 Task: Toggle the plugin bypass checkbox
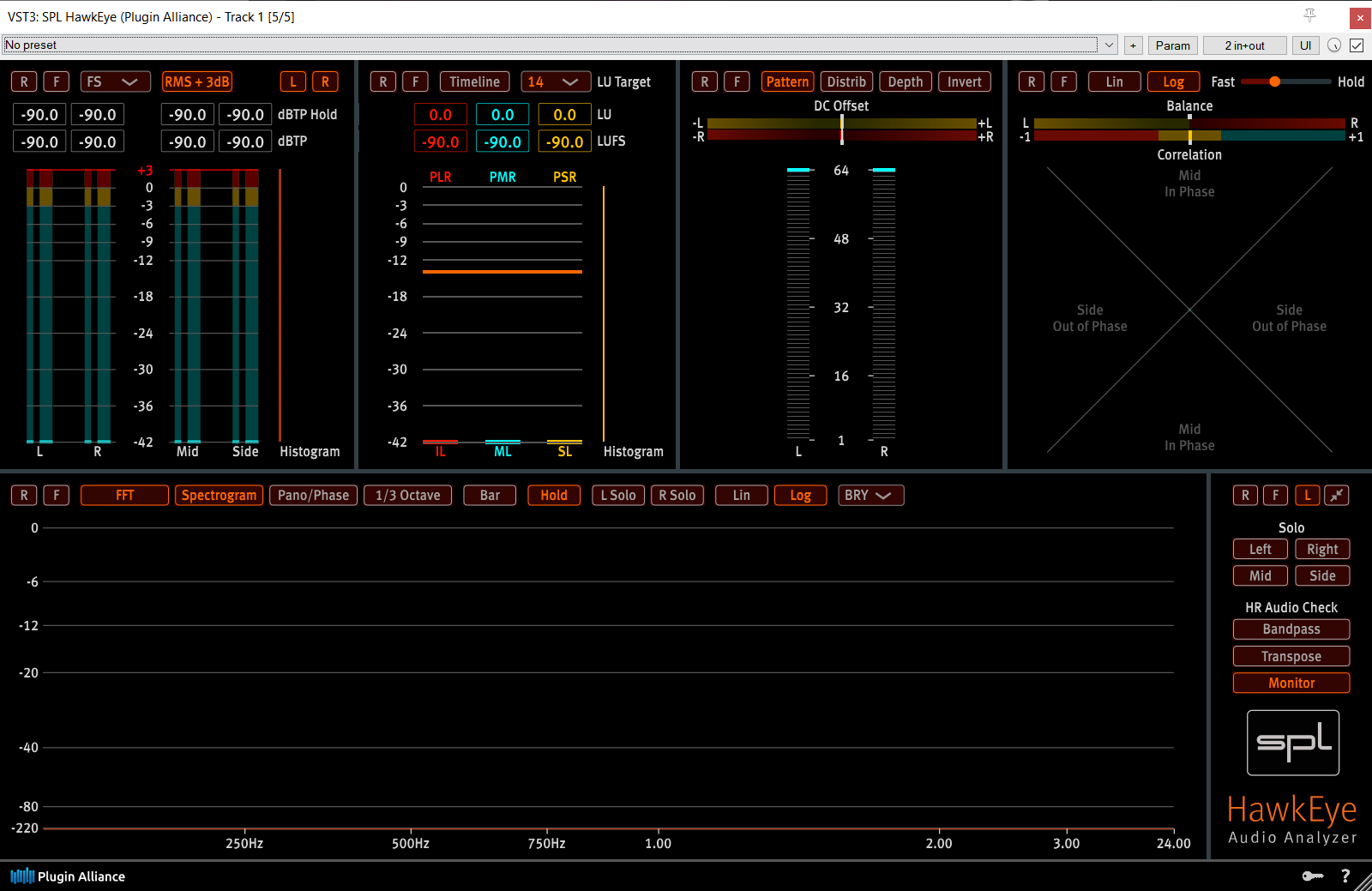tap(1357, 45)
